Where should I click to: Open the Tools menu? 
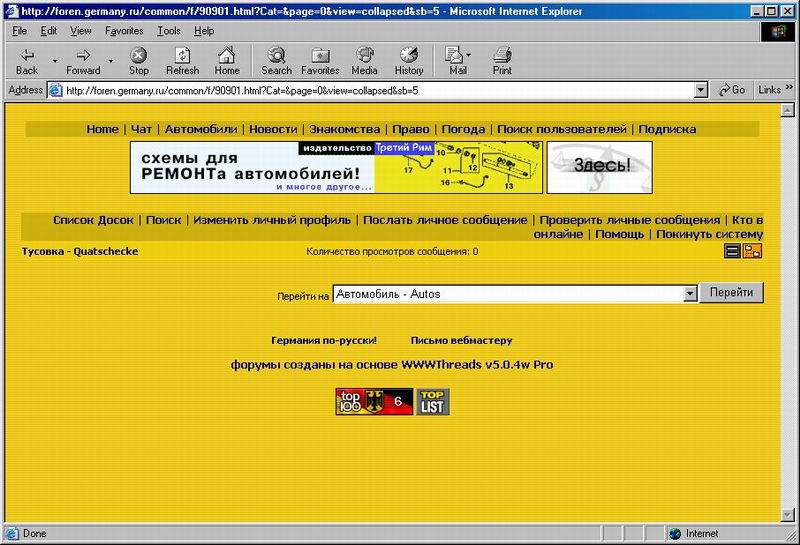168,31
